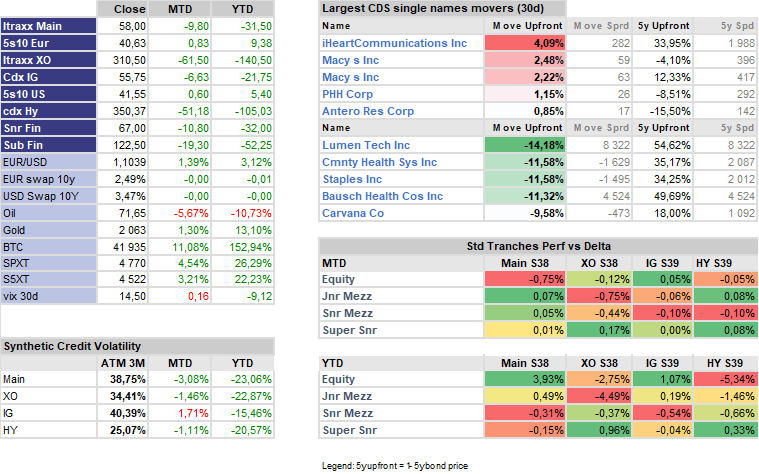Click MTD Equity IG S39 cell 0,05%

pyautogui.click(x=662, y=279)
